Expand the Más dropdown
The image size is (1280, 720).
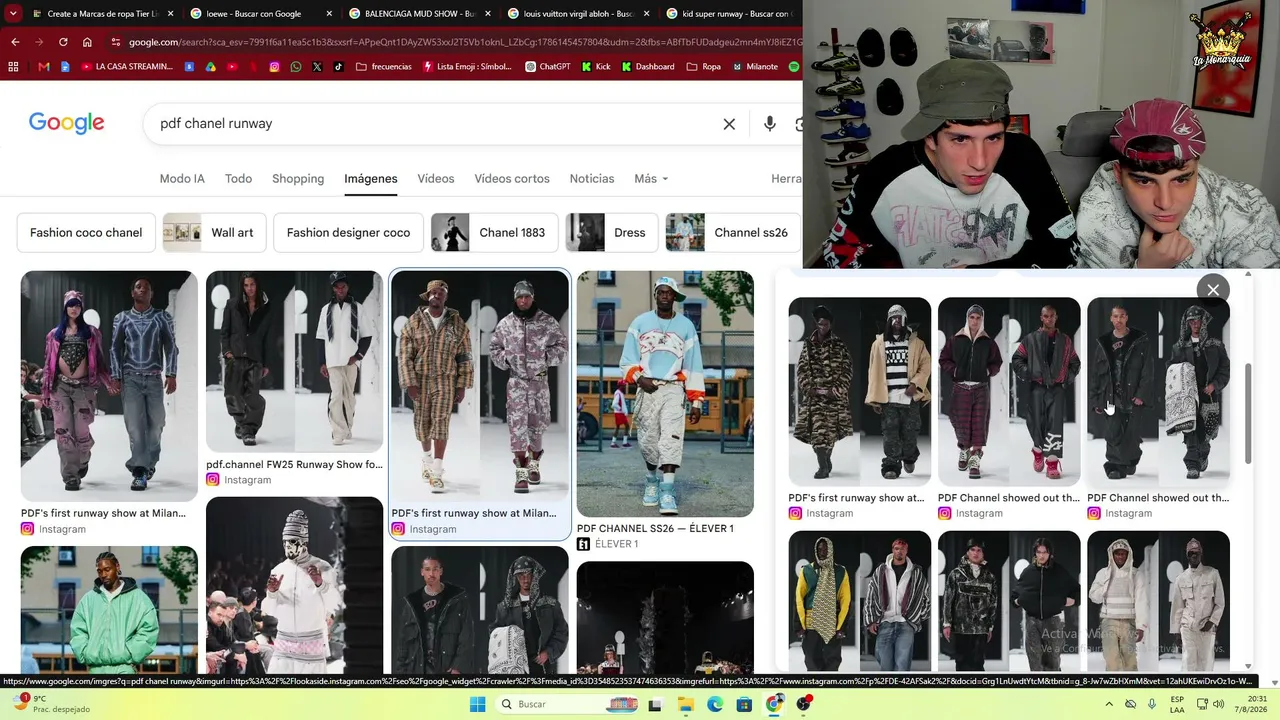tap(651, 178)
